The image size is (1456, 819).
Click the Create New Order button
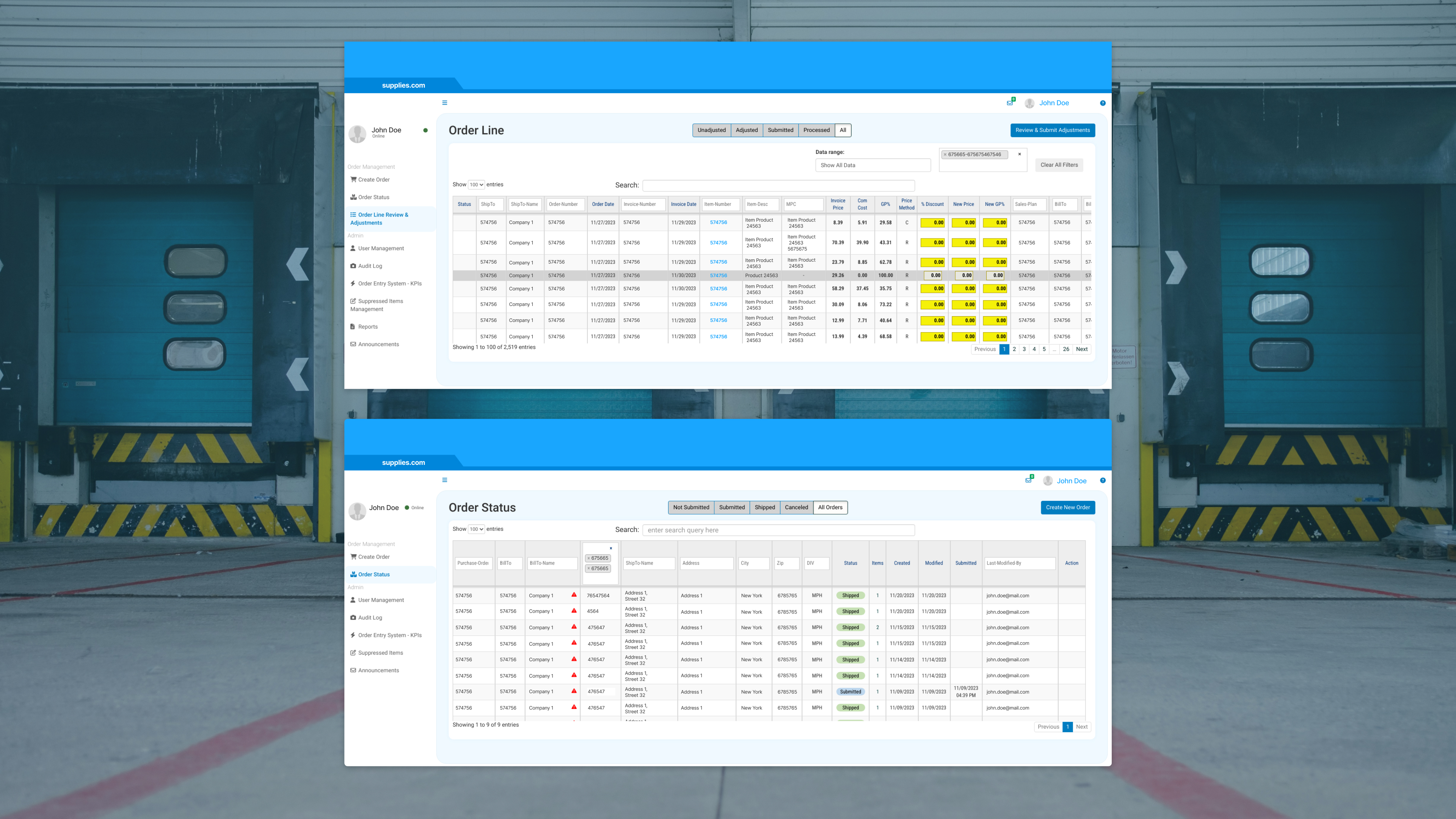tap(1067, 508)
